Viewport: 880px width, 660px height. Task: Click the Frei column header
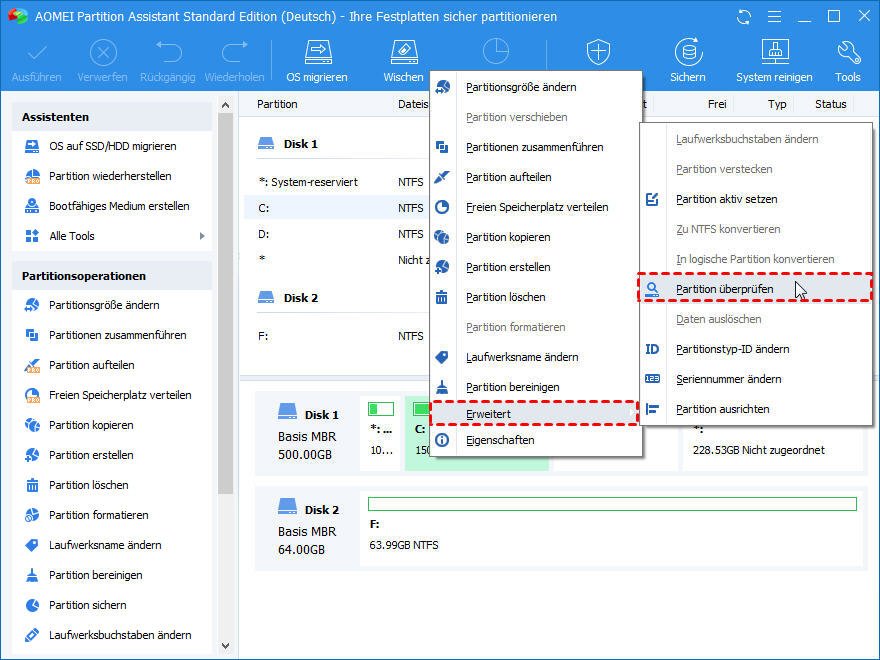pos(717,104)
